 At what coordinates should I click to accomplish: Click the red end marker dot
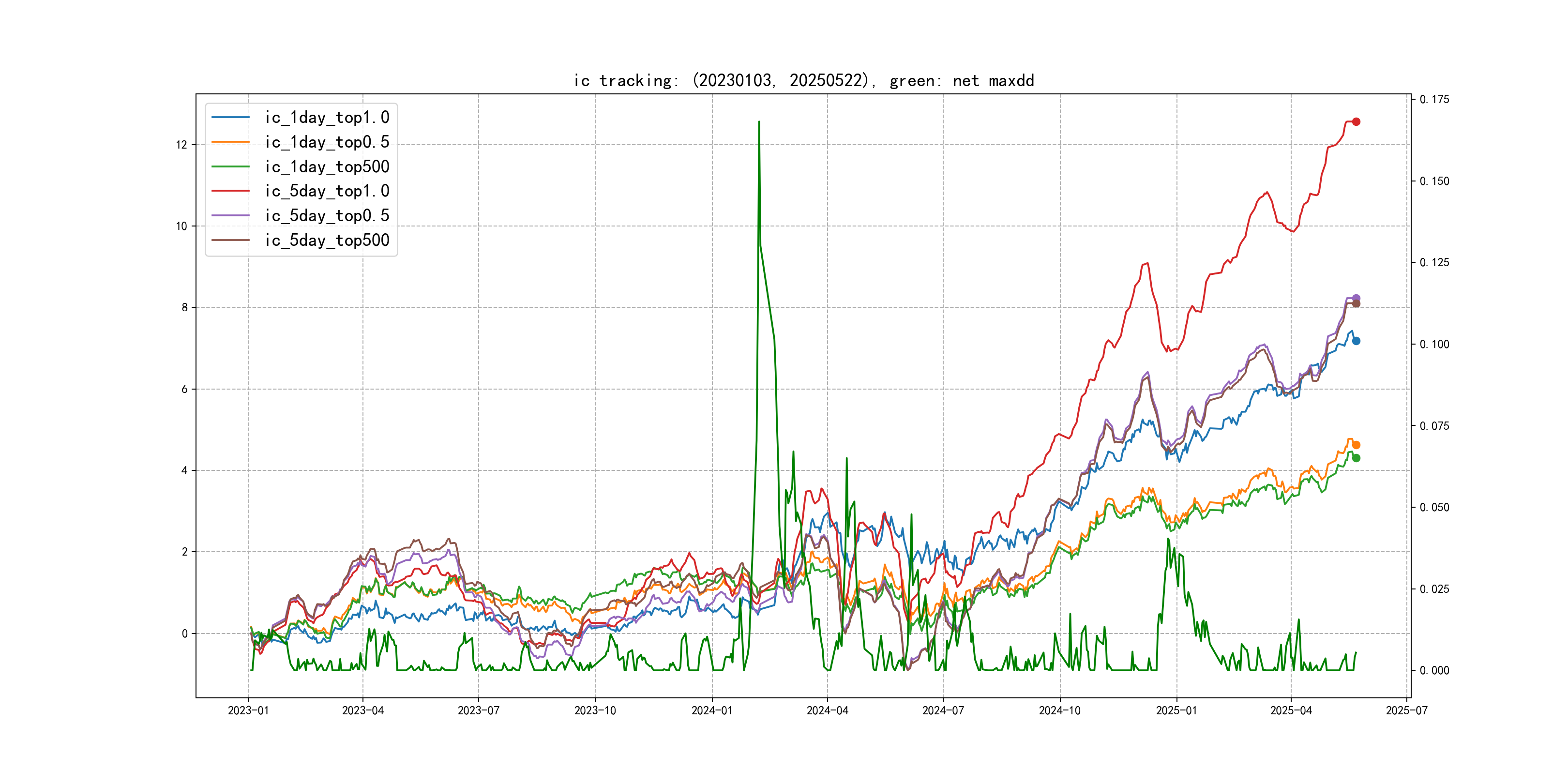(1356, 122)
